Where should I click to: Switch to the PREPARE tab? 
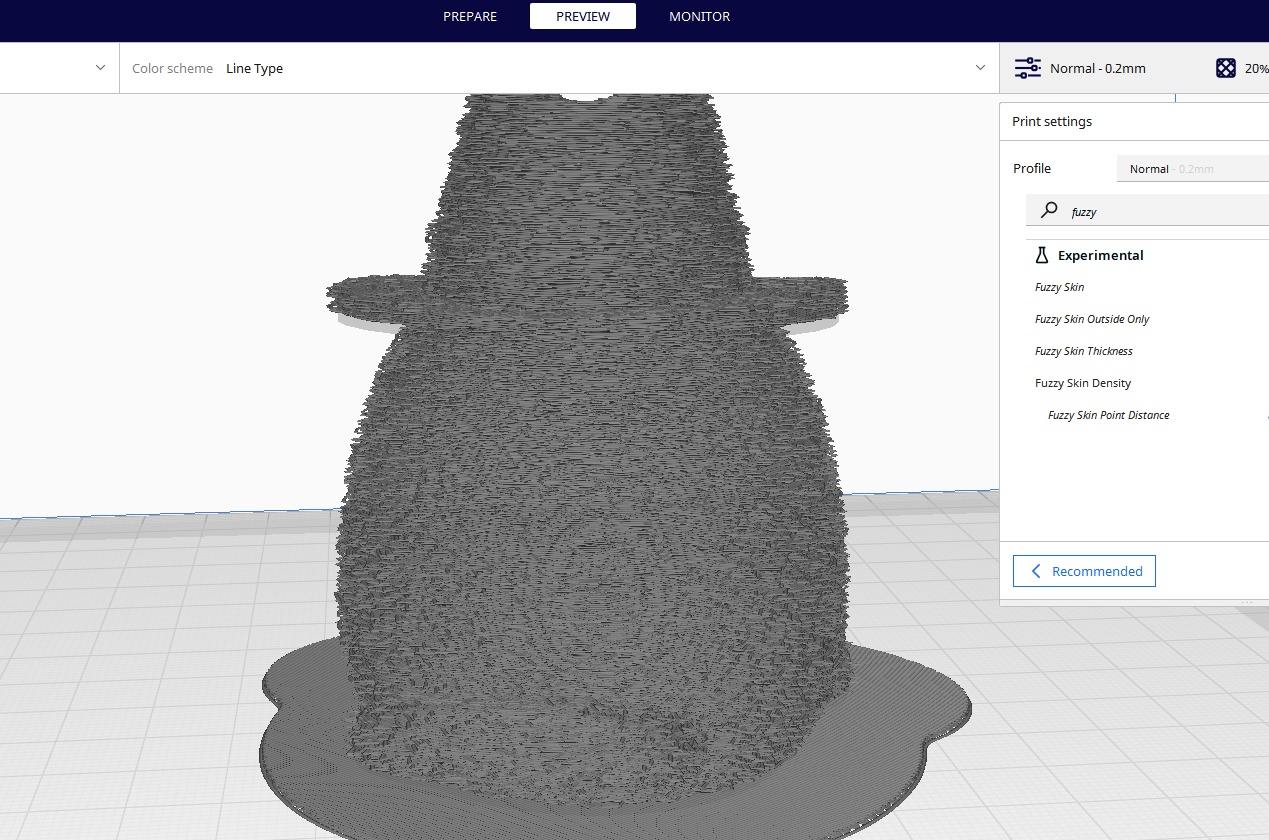tap(469, 16)
